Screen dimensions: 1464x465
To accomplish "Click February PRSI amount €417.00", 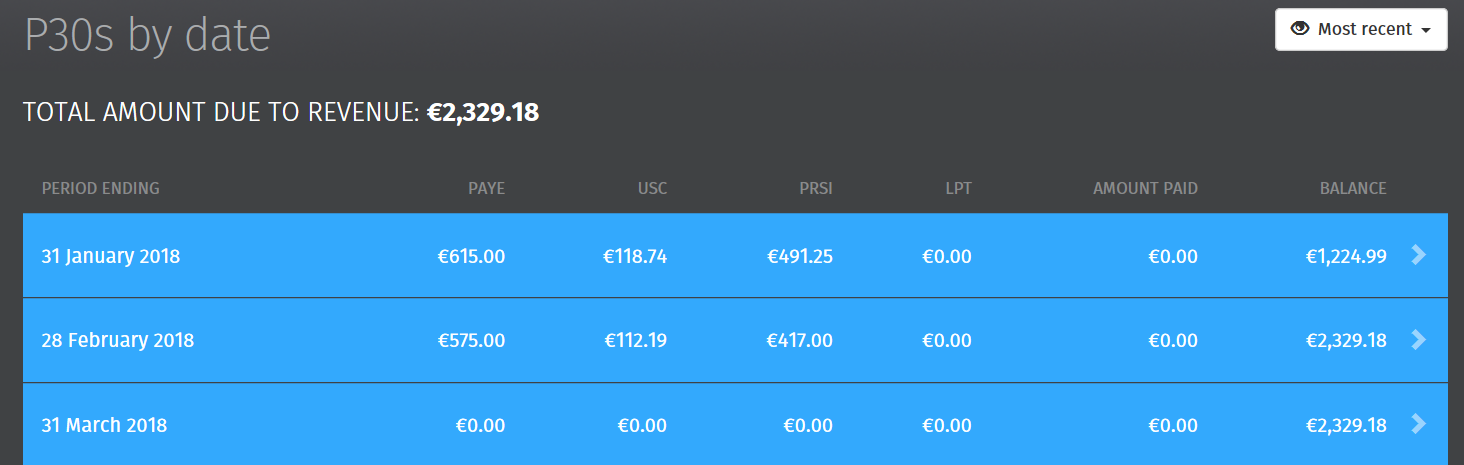I will pos(800,340).
